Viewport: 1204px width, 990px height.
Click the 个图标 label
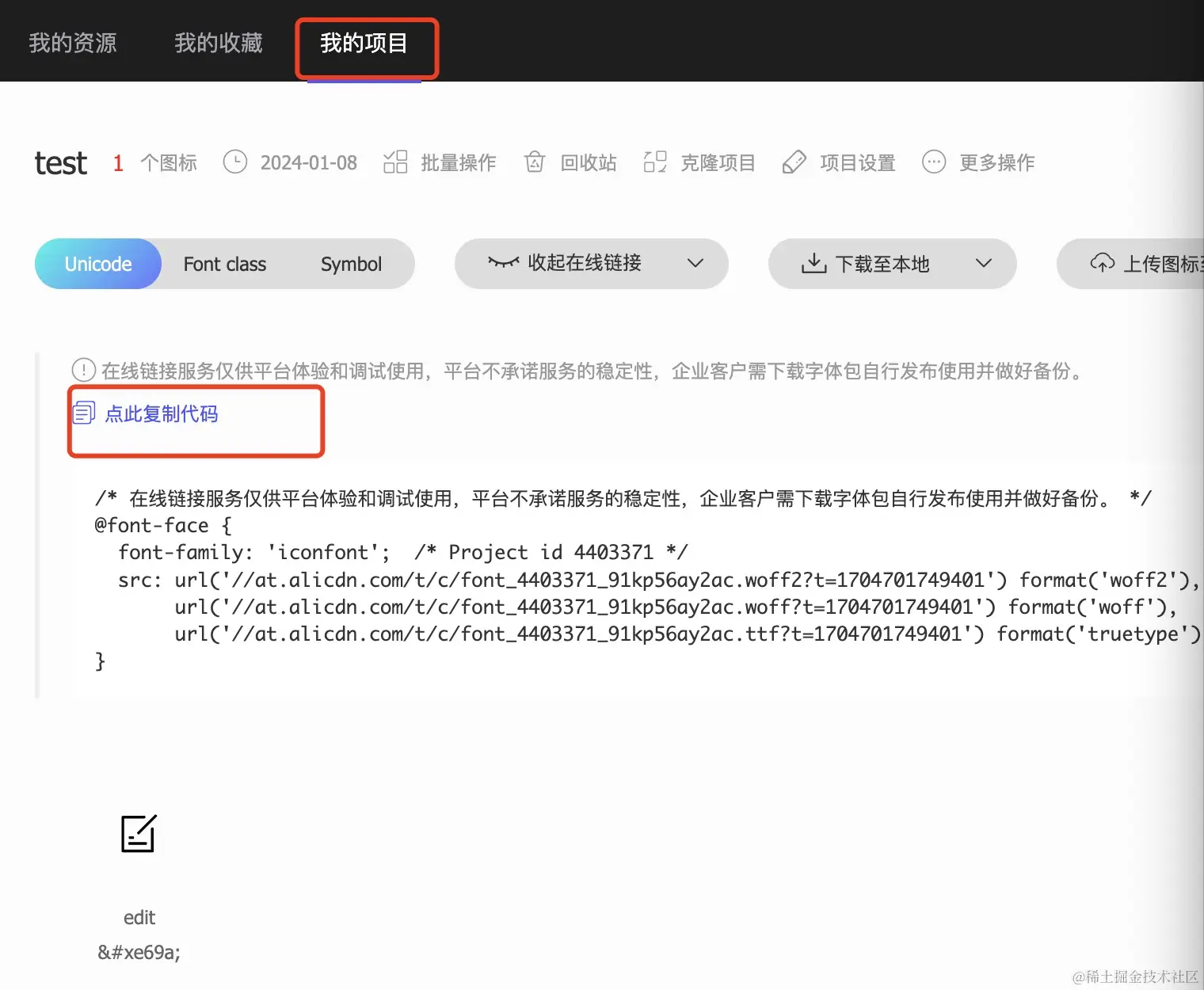tap(169, 163)
